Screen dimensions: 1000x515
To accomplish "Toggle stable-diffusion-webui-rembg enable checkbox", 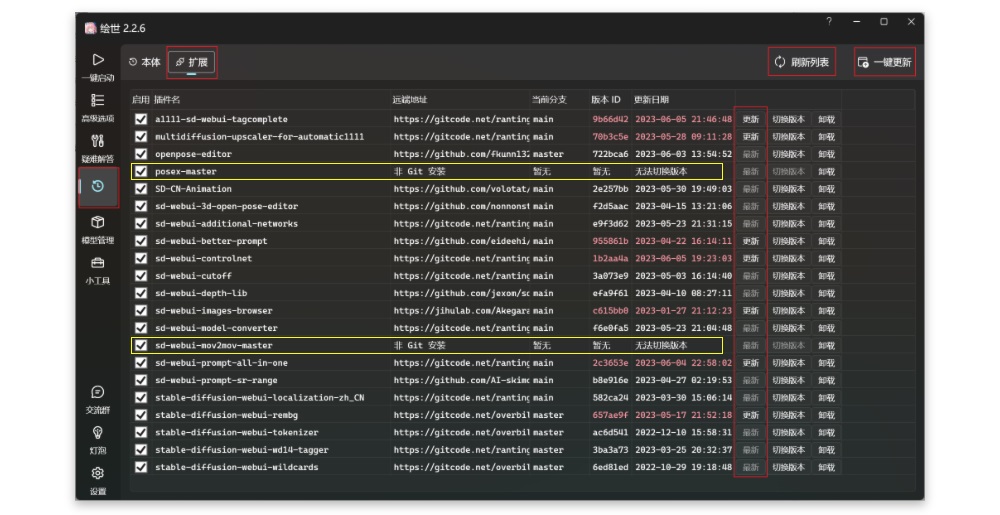I will coord(141,415).
